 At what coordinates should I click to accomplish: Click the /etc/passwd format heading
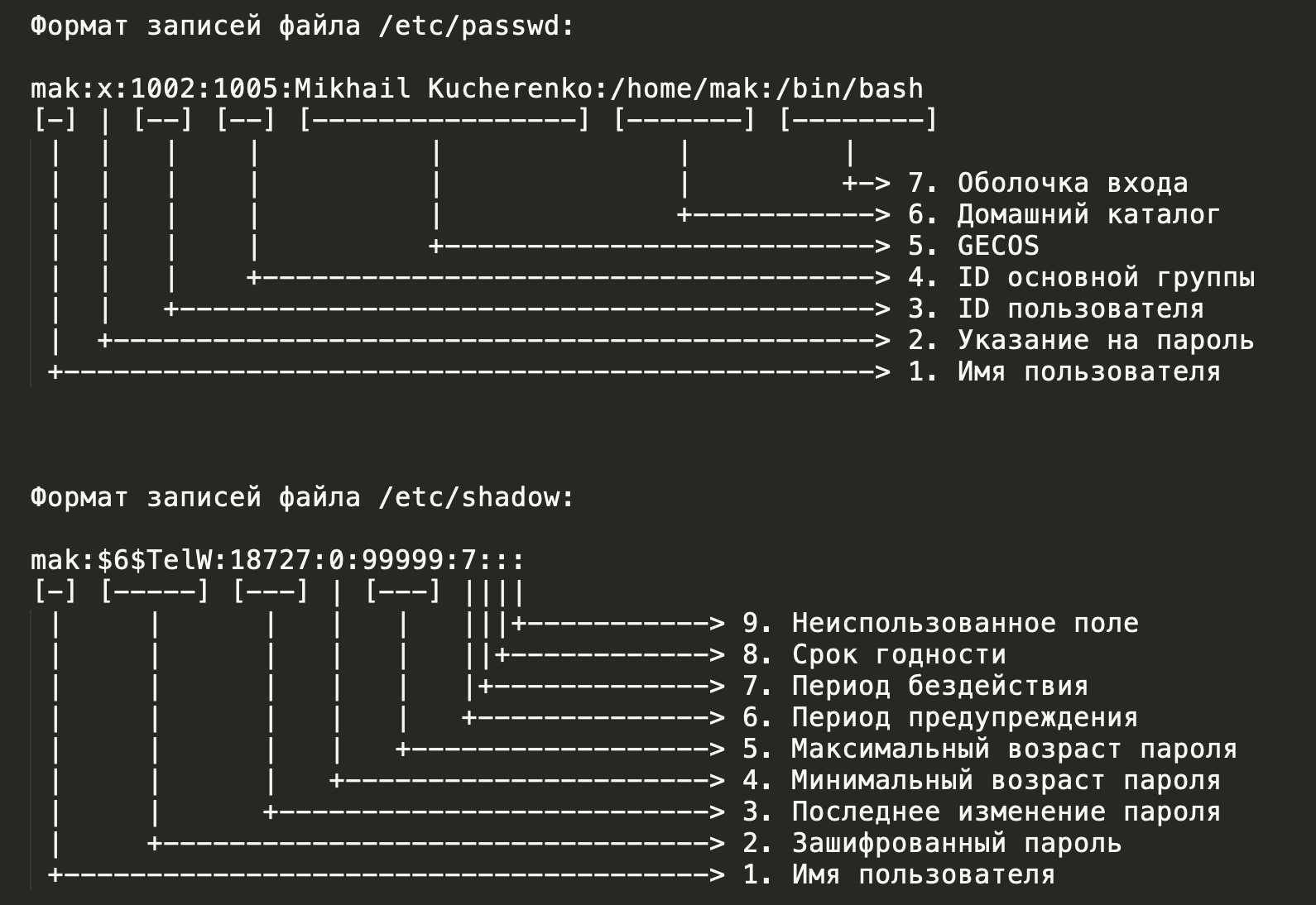point(302,26)
